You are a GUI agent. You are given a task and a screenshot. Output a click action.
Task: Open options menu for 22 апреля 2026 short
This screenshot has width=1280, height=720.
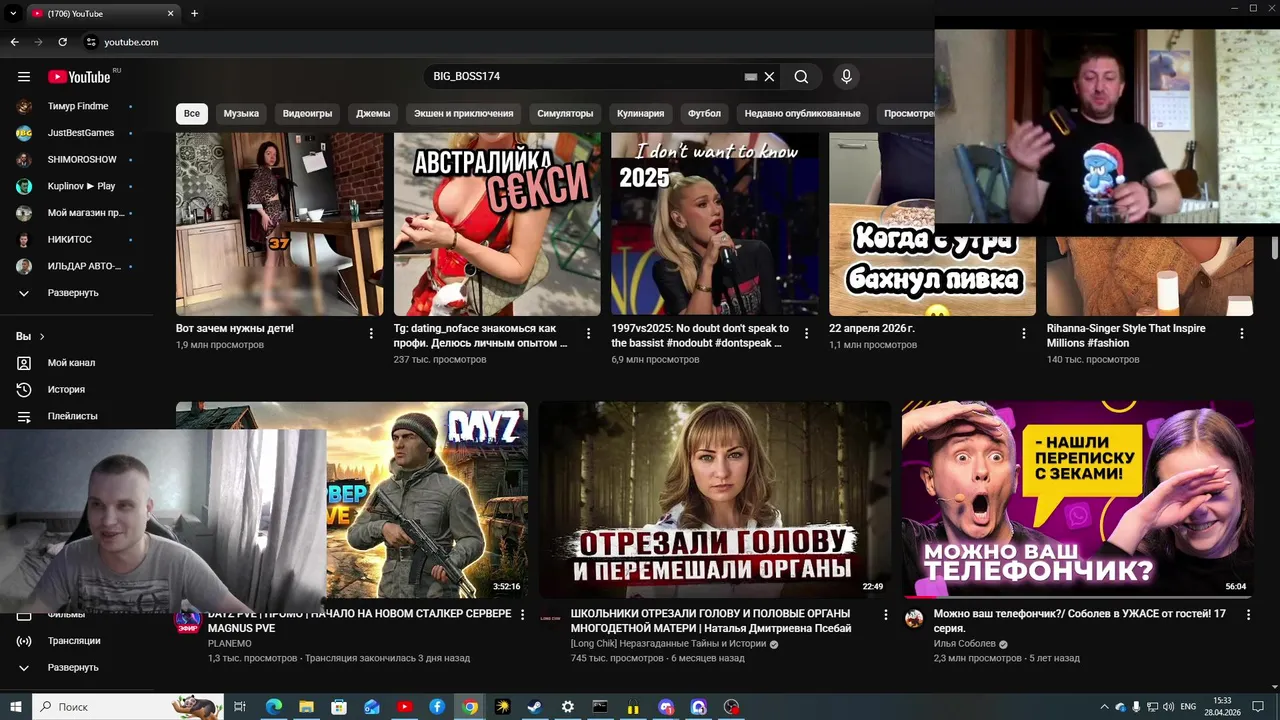click(x=1024, y=333)
